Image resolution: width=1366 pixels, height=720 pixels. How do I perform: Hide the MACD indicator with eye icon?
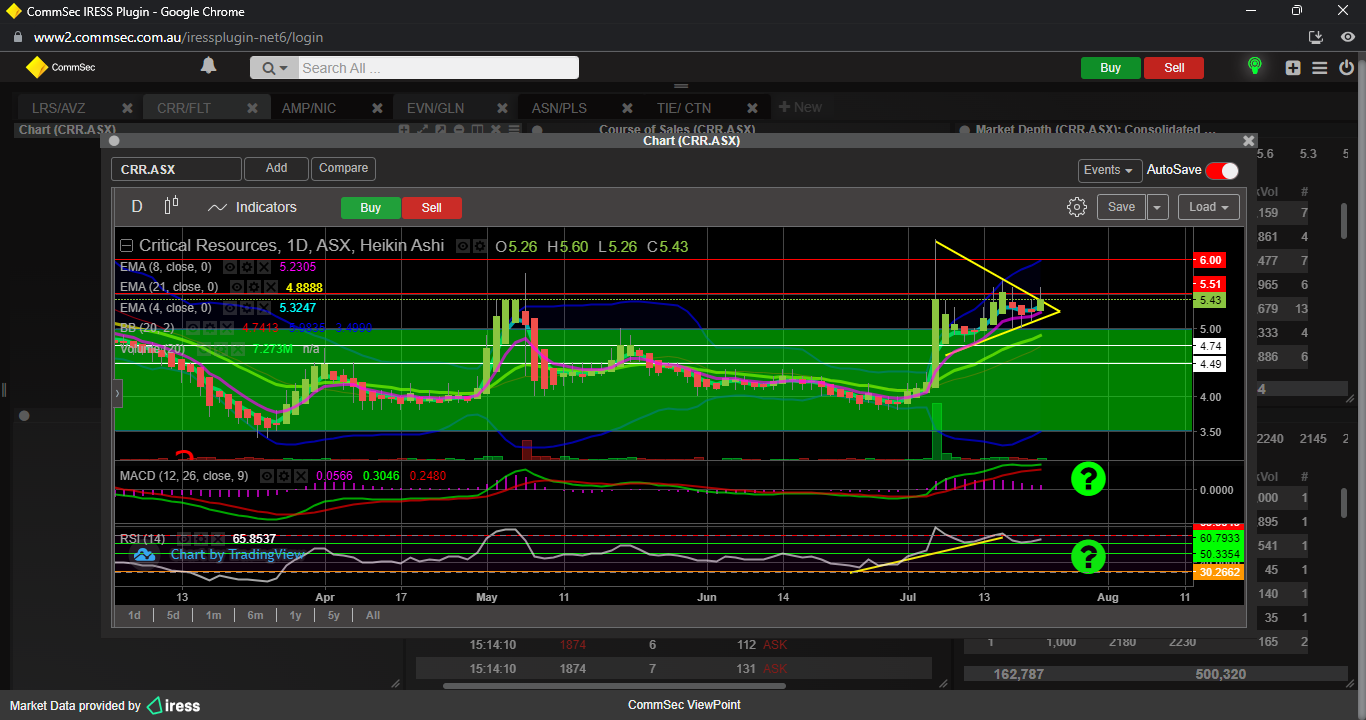click(x=267, y=475)
